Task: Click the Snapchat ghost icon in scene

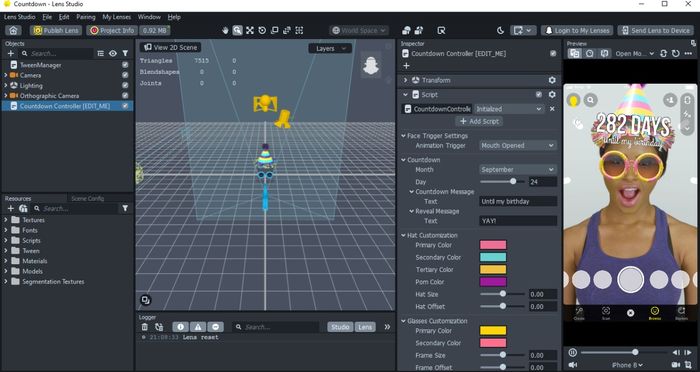Action: [x=371, y=66]
